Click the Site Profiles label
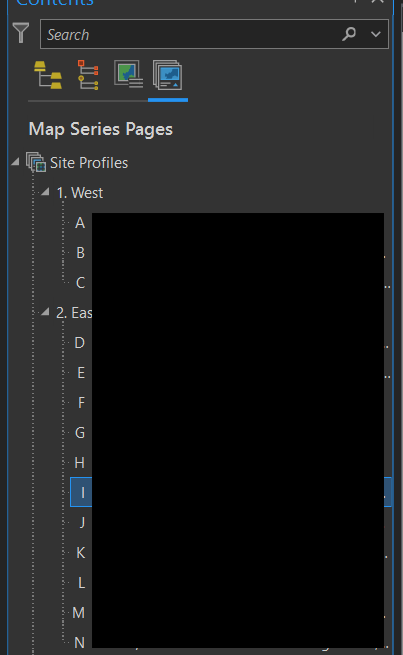403x655 pixels. point(89,163)
